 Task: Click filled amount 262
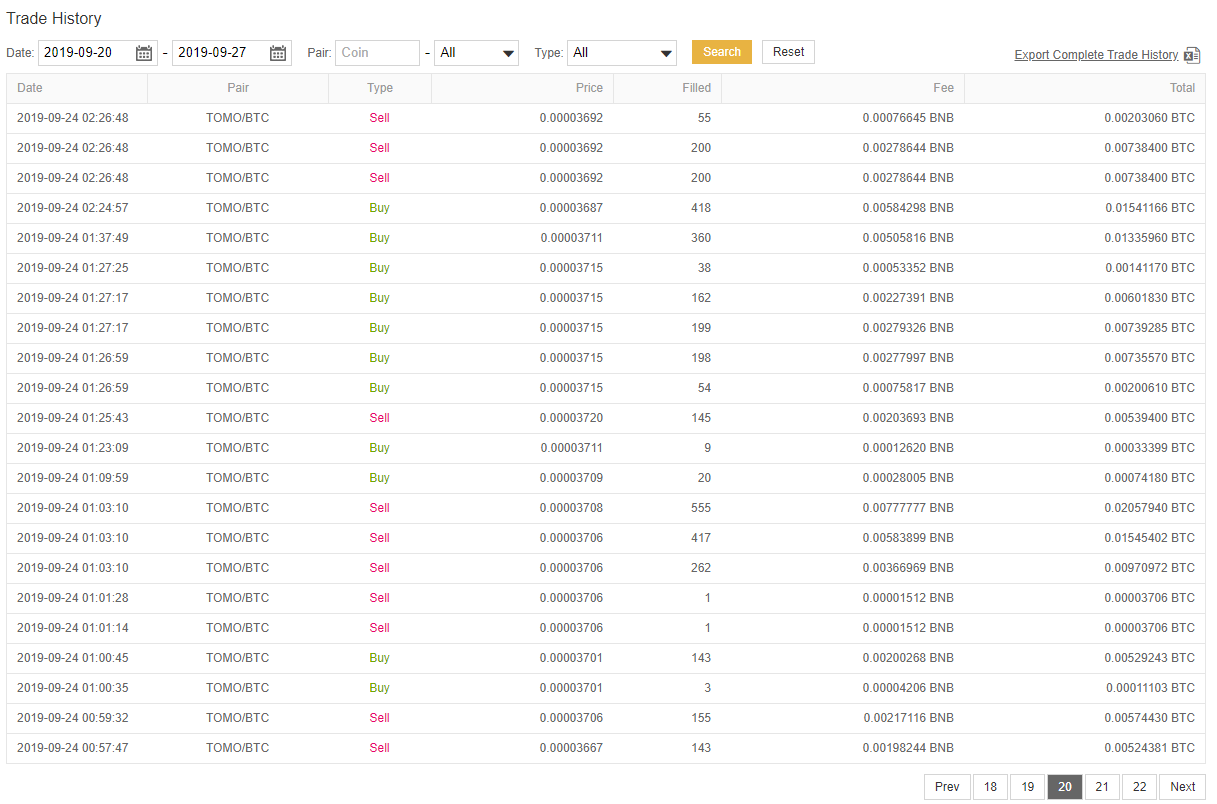tap(701, 568)
